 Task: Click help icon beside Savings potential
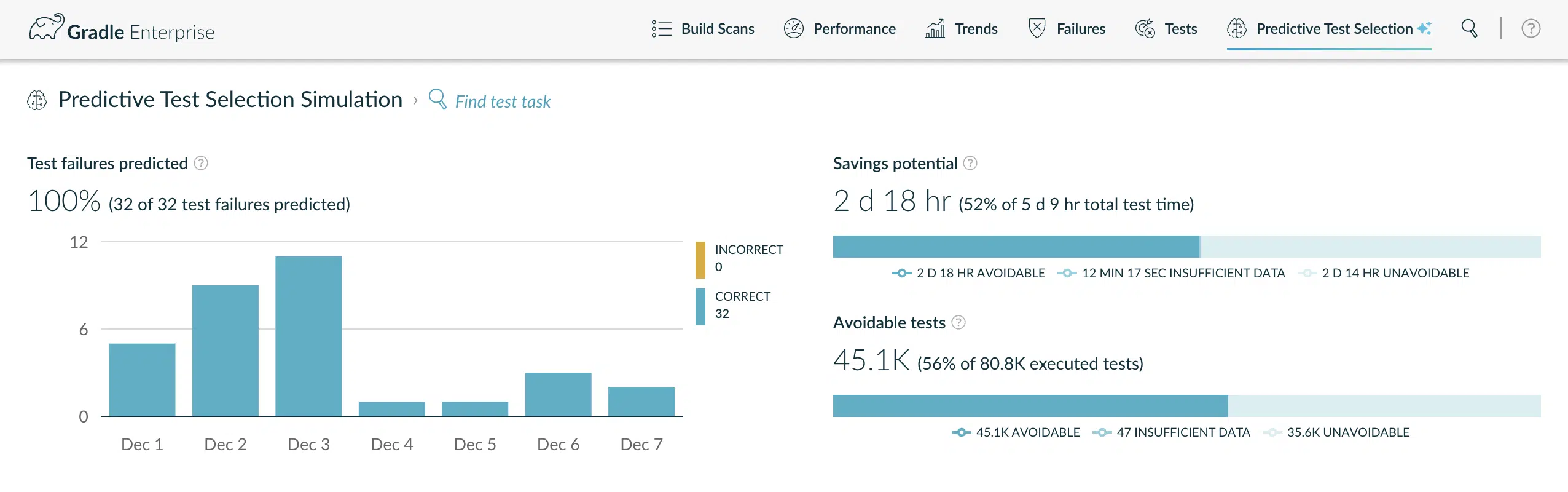click(x=970, y=163)
